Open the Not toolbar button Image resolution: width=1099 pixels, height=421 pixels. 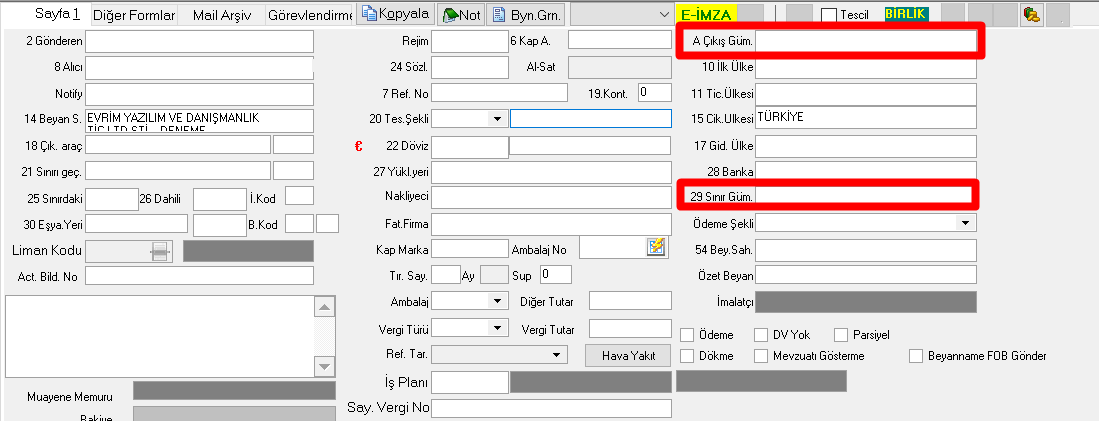point(461,14)
